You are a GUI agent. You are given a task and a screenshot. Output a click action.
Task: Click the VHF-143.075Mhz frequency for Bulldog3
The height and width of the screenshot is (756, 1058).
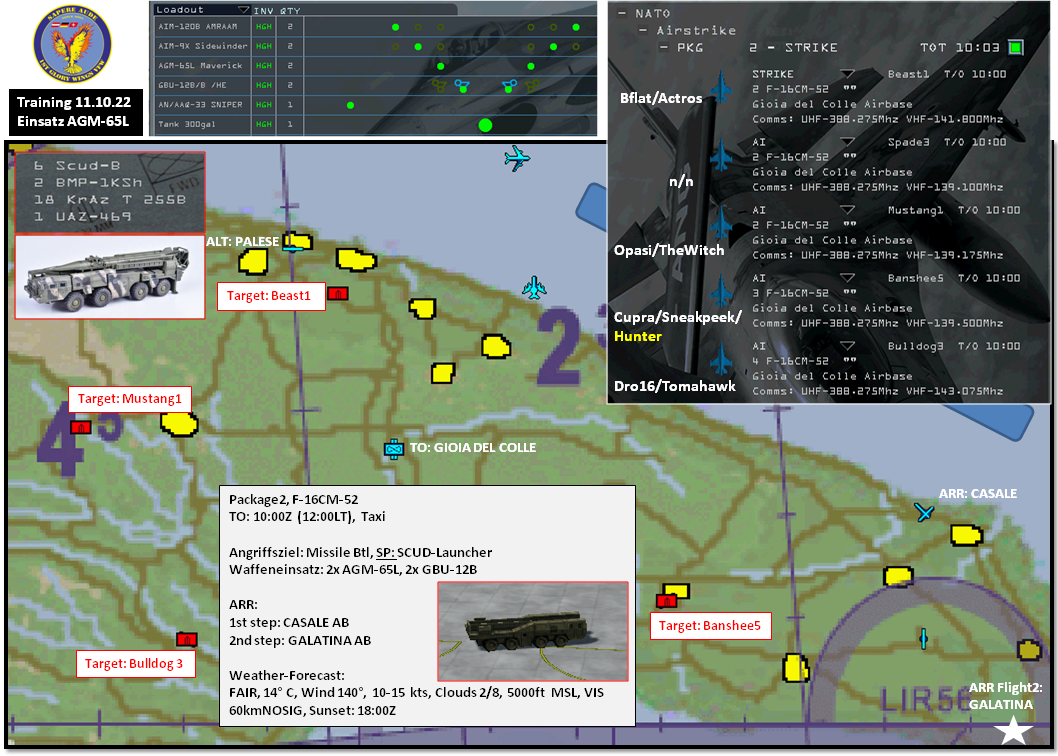pos(954,392)
